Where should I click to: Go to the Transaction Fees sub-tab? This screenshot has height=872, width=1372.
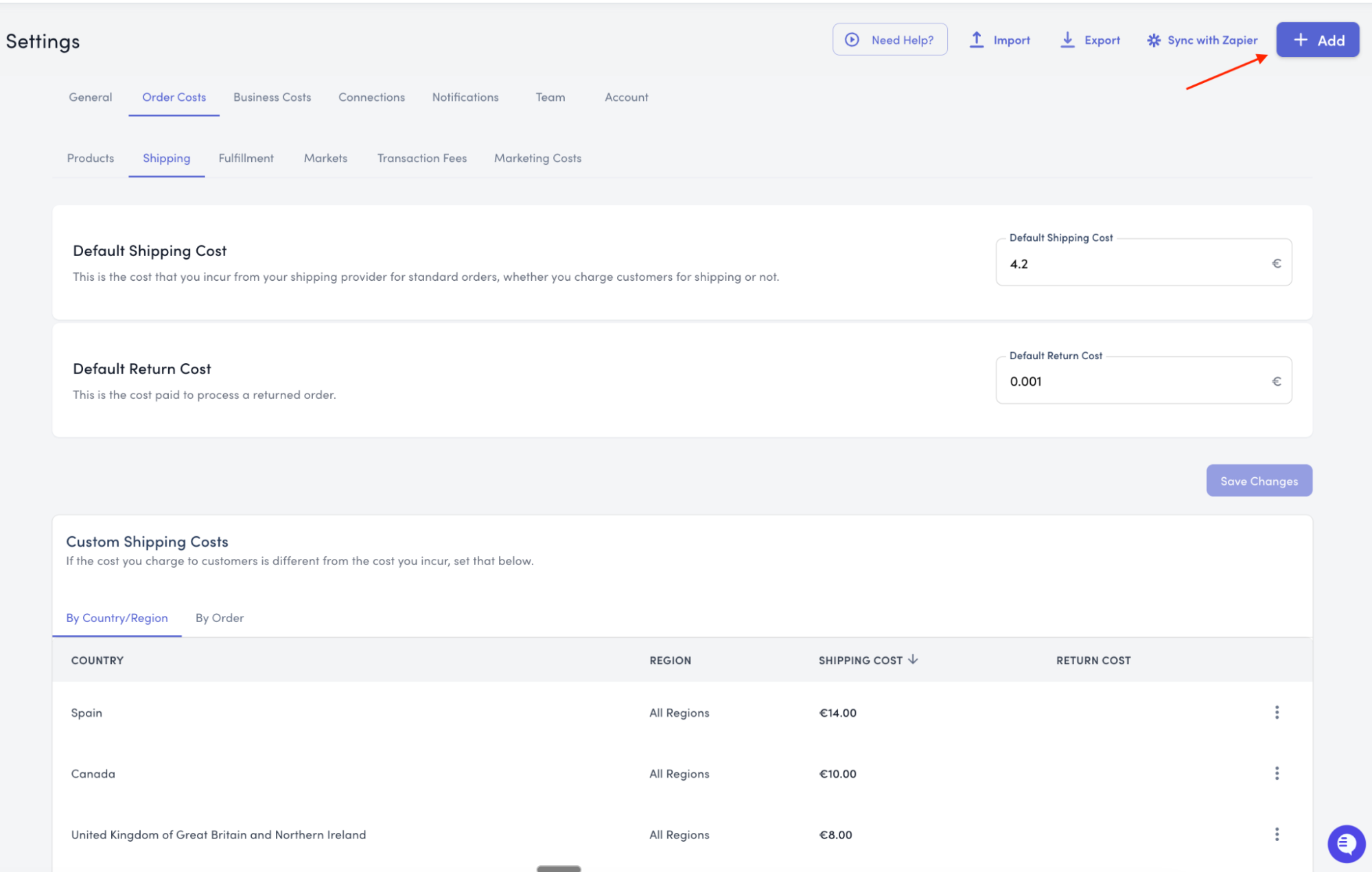[421, 159]
